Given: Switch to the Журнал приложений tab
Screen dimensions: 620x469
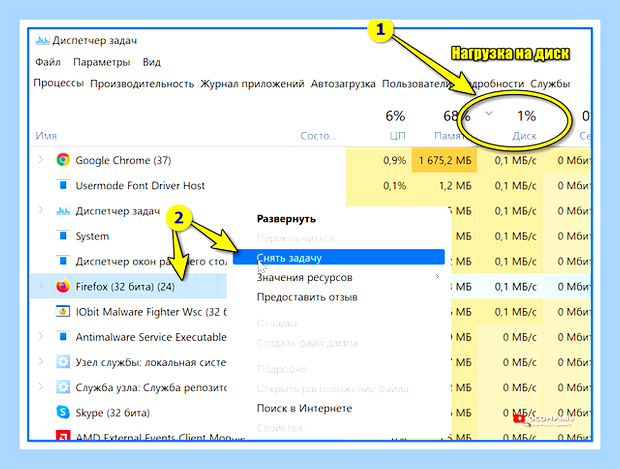Looking at the screenshot, I should (x=252, y=84).
